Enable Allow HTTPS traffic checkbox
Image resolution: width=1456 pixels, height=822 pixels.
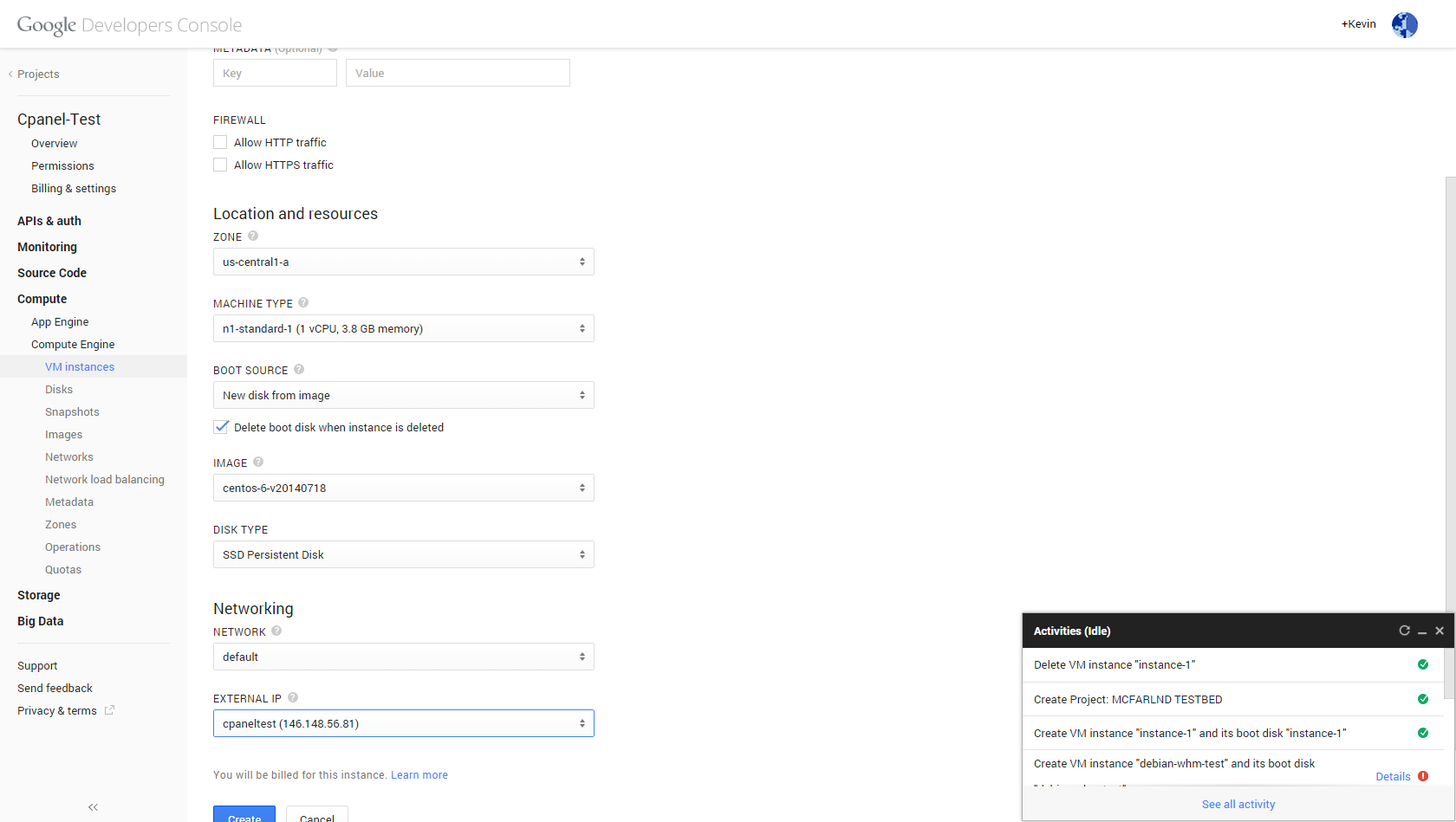coord(220,165)
